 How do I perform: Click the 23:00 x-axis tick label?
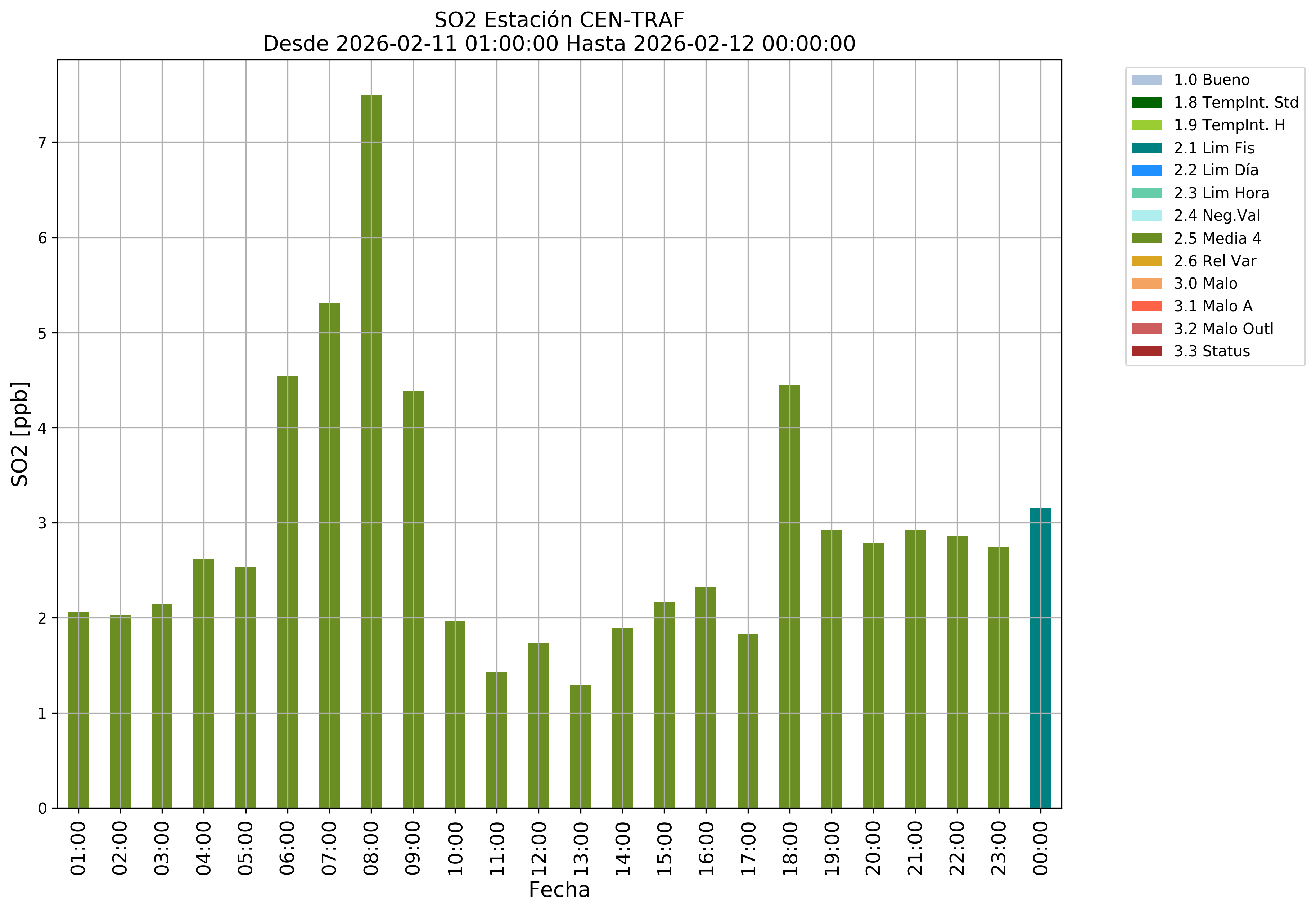click(x=998, y=848)
